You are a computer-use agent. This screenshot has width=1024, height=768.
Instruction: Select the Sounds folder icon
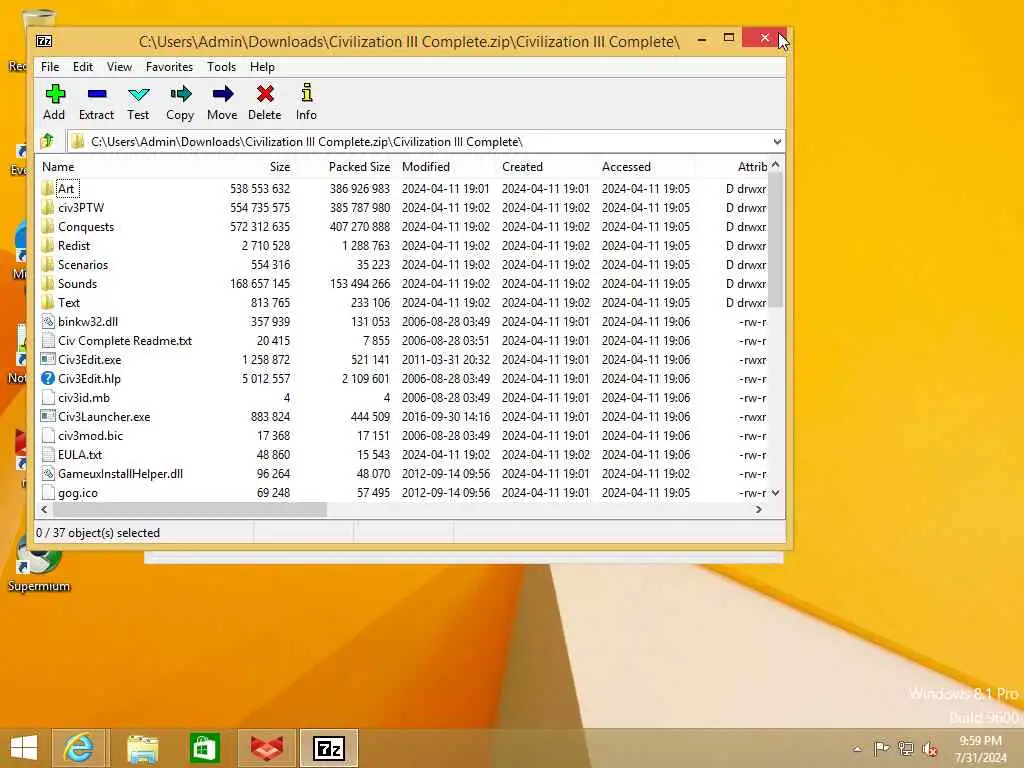(x=47, y=283)
